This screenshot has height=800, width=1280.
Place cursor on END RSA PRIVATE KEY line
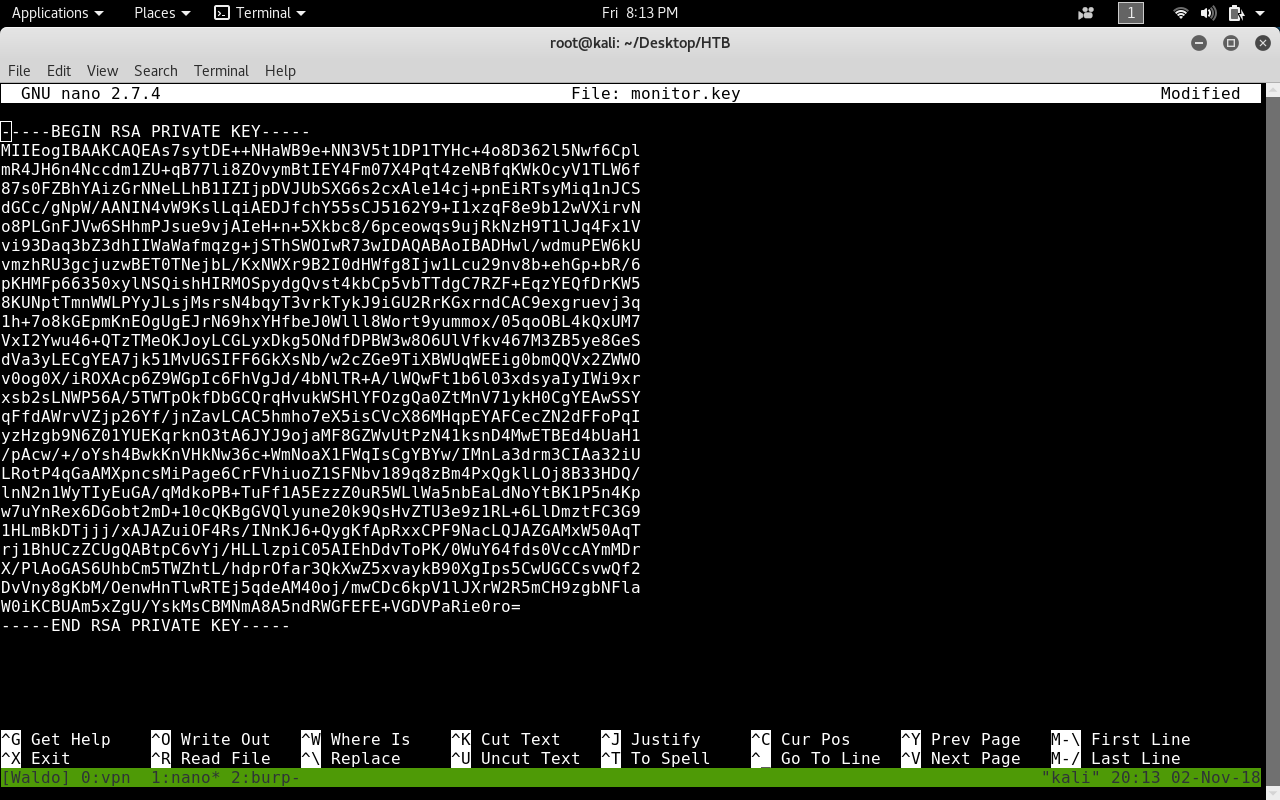coord(146,625)
